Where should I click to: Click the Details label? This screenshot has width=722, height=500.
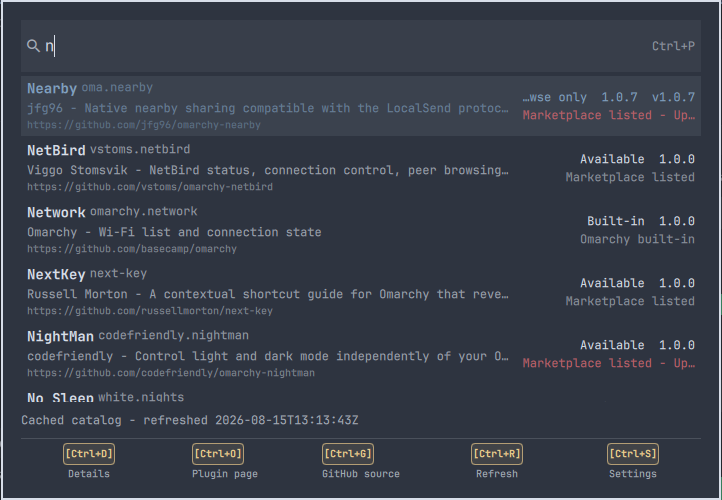tap(89, 474)
